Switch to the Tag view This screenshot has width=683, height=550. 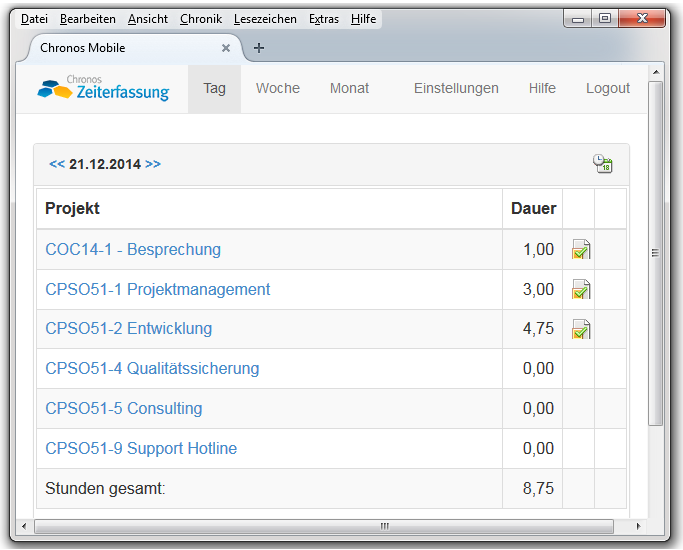(214, 88)
